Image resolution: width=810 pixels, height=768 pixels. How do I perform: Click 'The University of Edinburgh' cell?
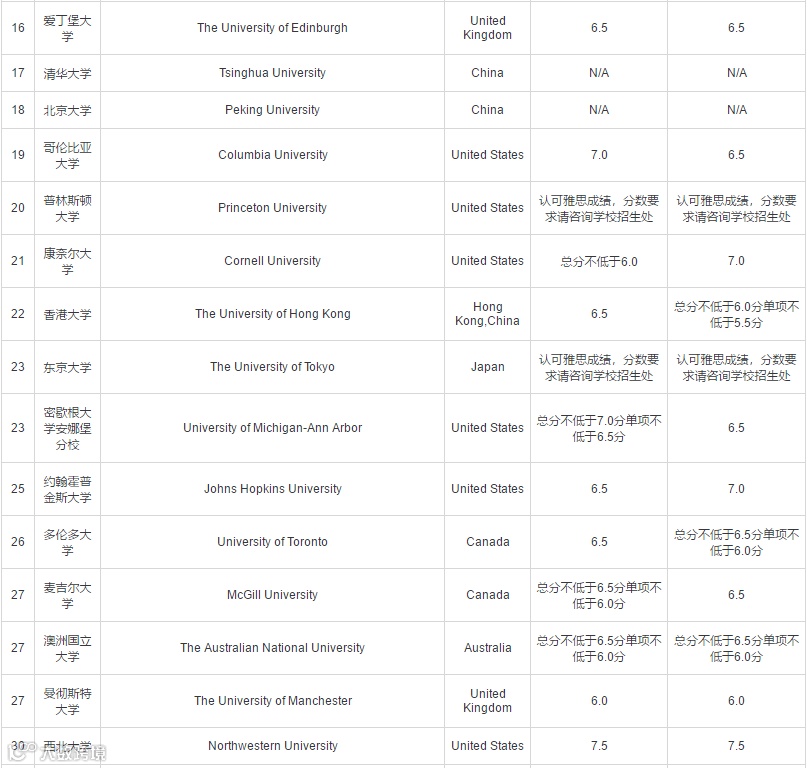[272, 28]
